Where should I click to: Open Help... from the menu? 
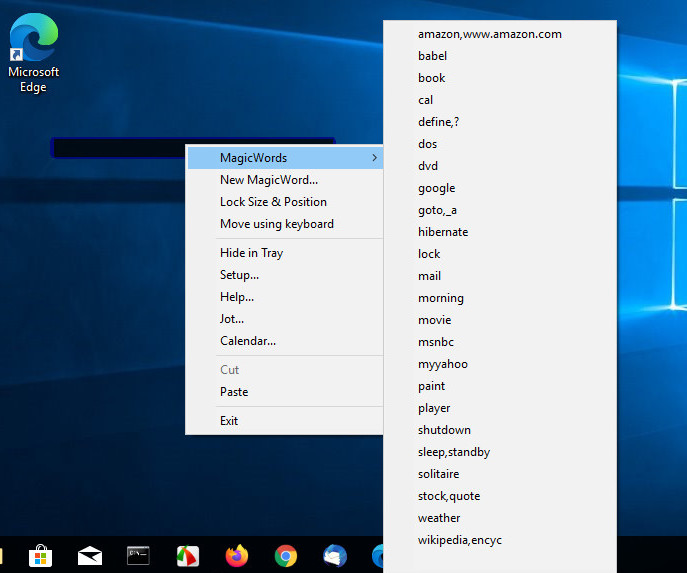point(285,297)
